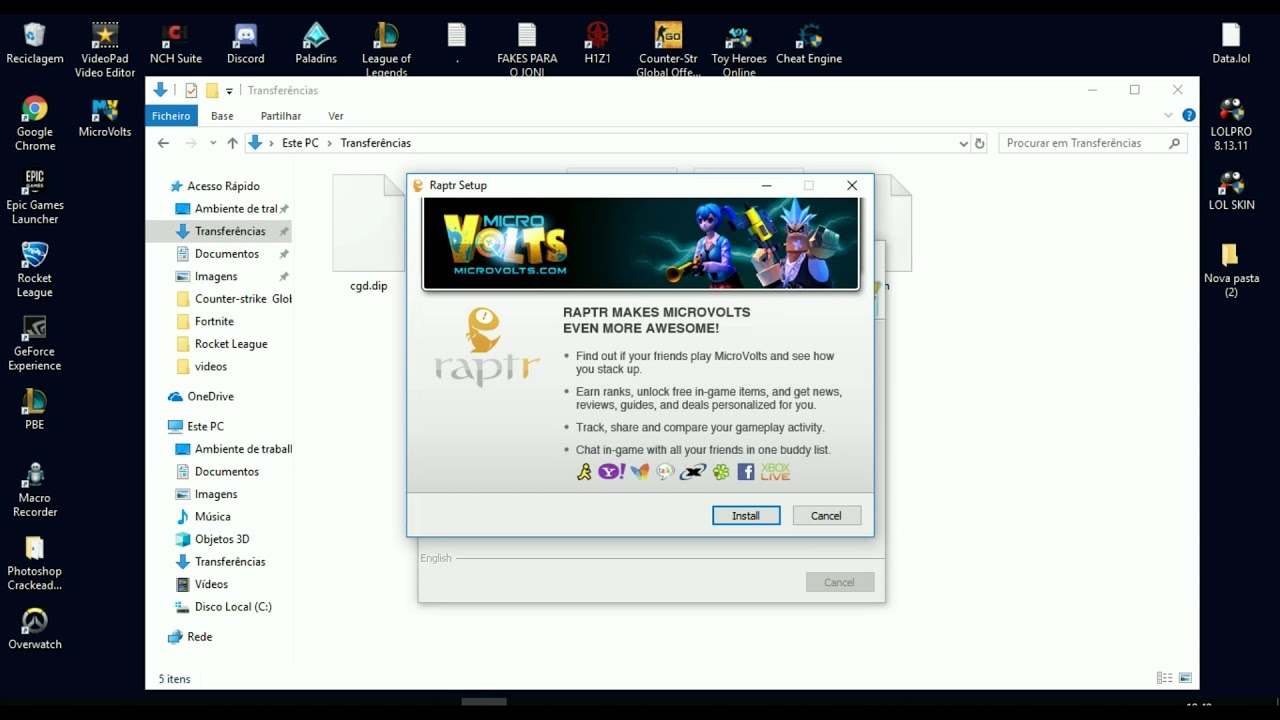Viewport: 1280px width, 720px height.
Task: Click the Explorer help question mark icon
Action: point(1189,115)
